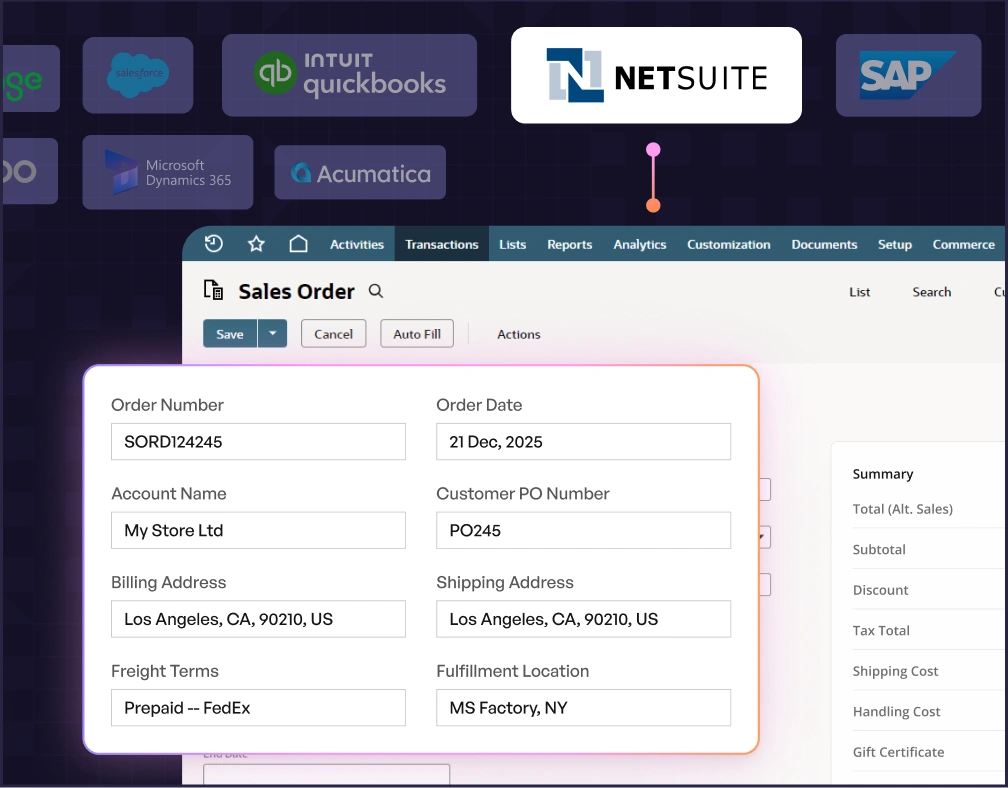Click the recent history clock icon

213,244
